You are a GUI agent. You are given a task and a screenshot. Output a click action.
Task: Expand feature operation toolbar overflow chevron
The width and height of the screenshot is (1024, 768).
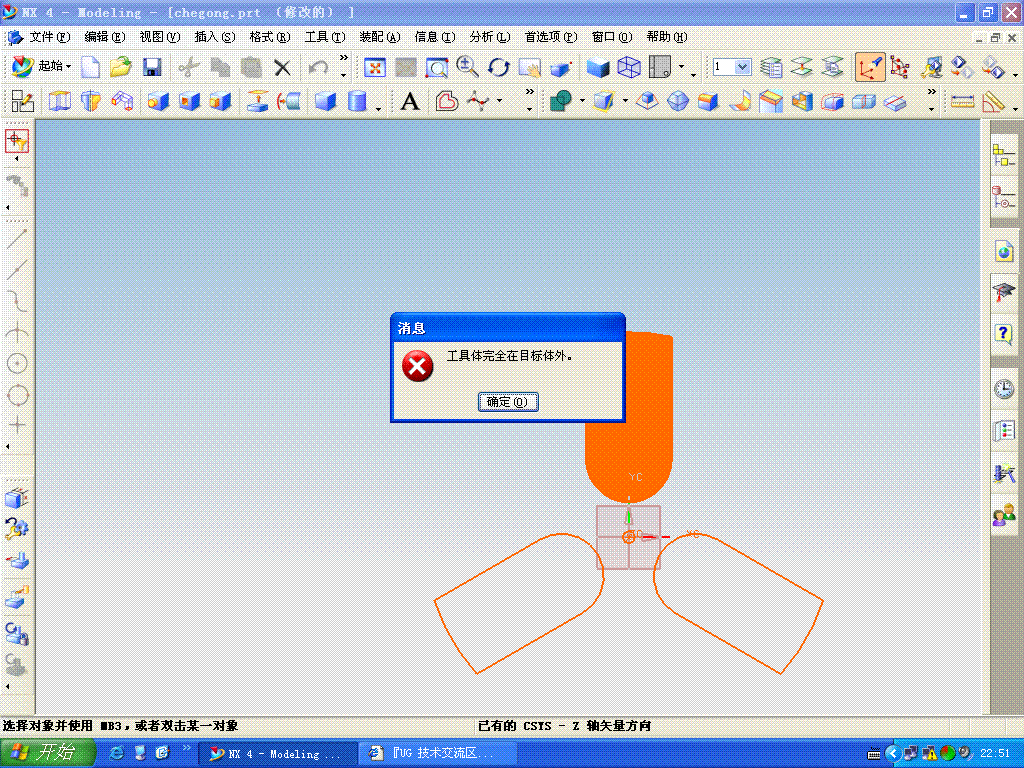point(932,92)
